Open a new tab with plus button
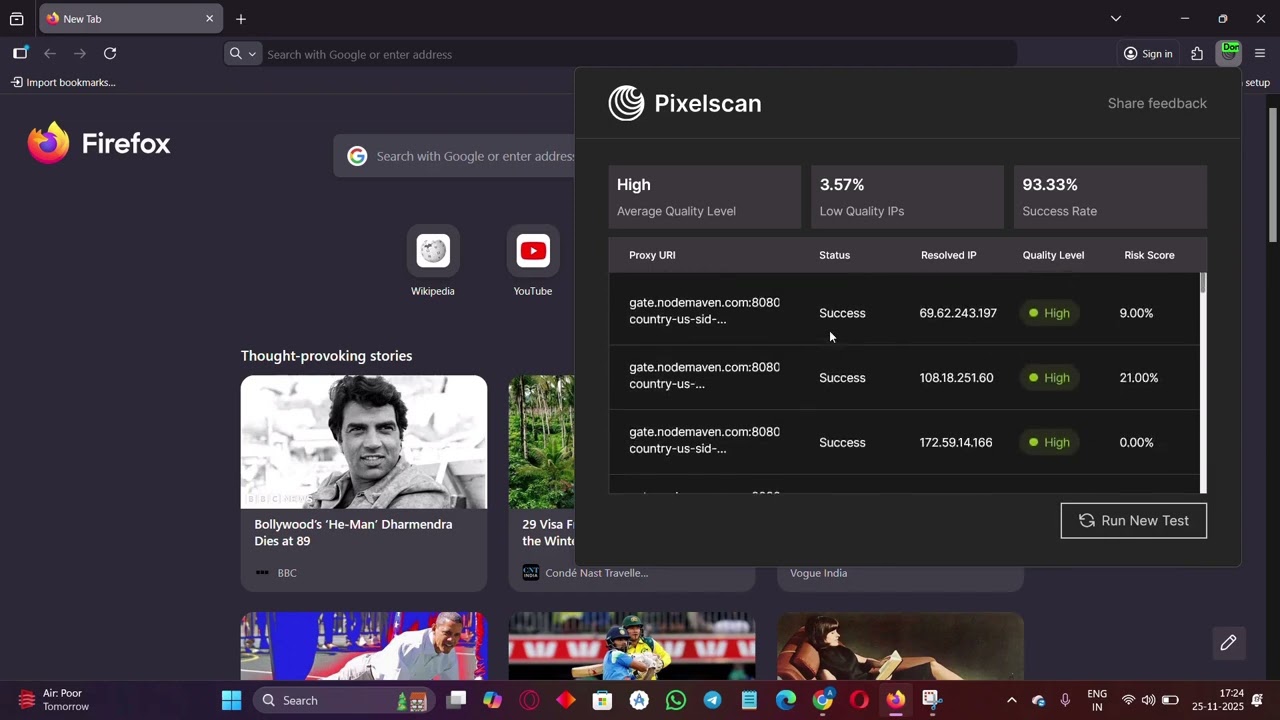 [x=241, y=19]
